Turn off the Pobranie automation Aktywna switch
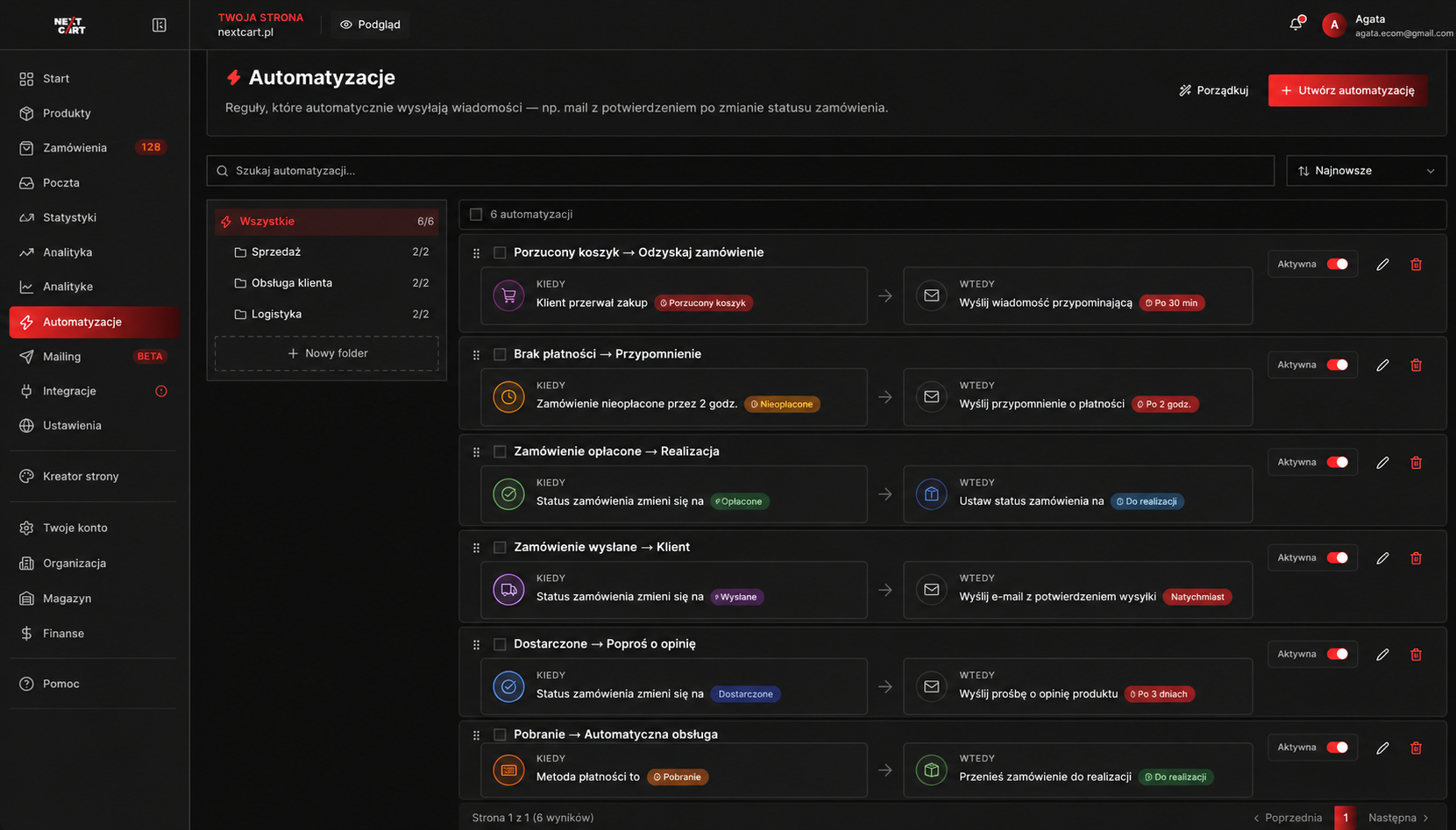Screen dimensions: 1456x830 1337,748
